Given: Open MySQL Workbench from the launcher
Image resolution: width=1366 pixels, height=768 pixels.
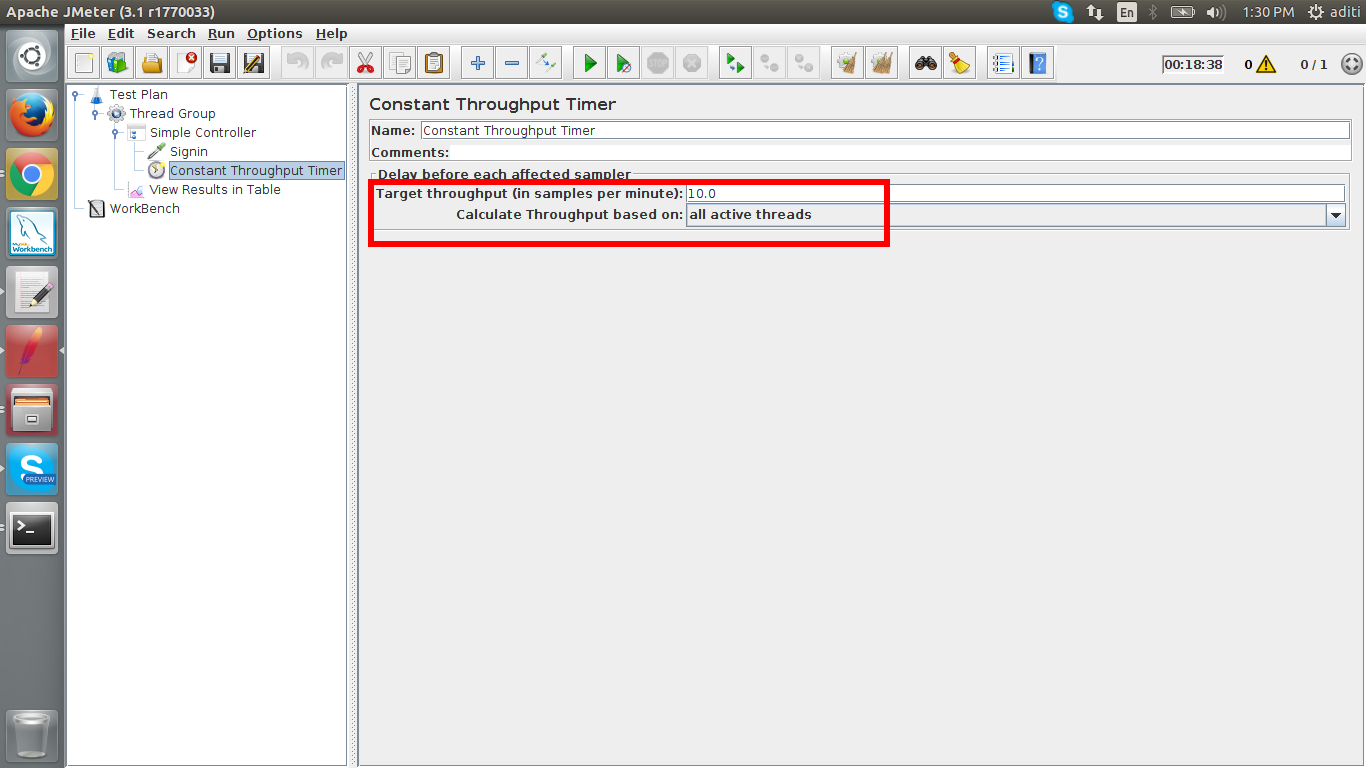Looking at the screenshot, I should click(x=32, y=234).
